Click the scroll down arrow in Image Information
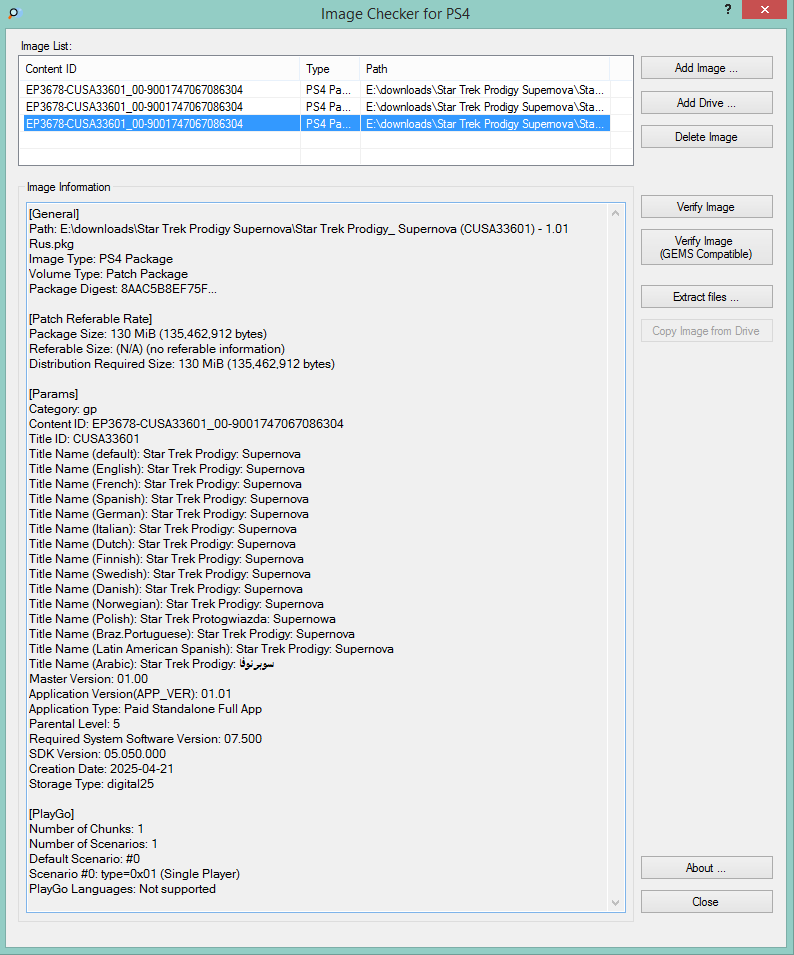The image size is (794, 955). pos(616,903)
